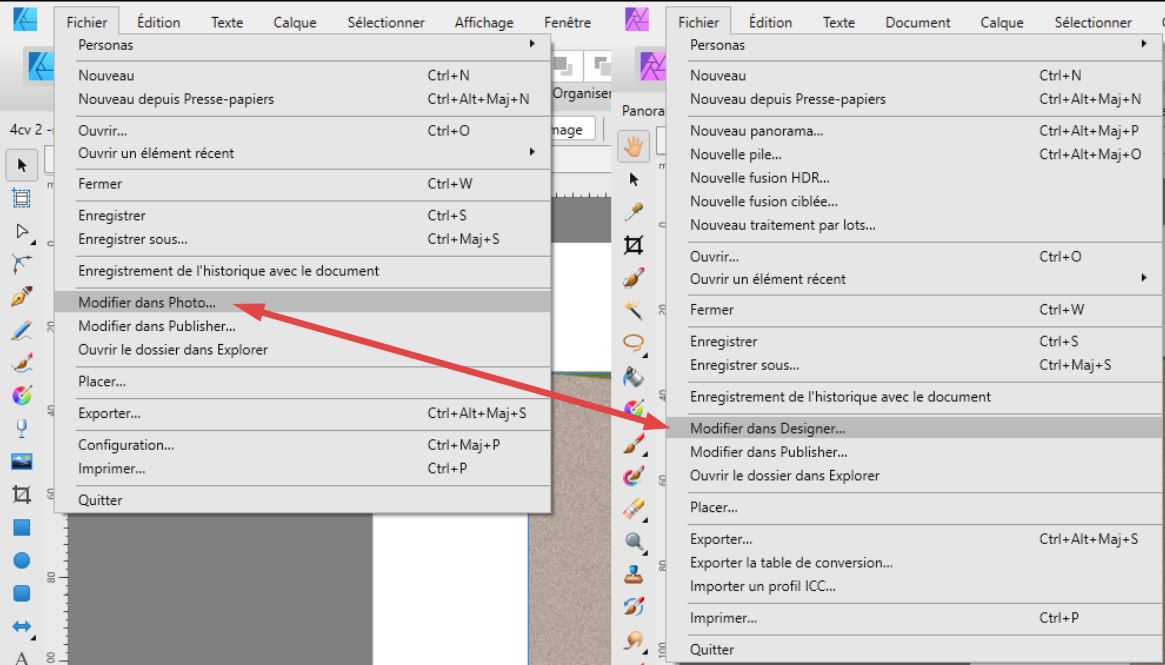
Task: Open the Document menu in Affinity Photo
Action: pos(918,22)
